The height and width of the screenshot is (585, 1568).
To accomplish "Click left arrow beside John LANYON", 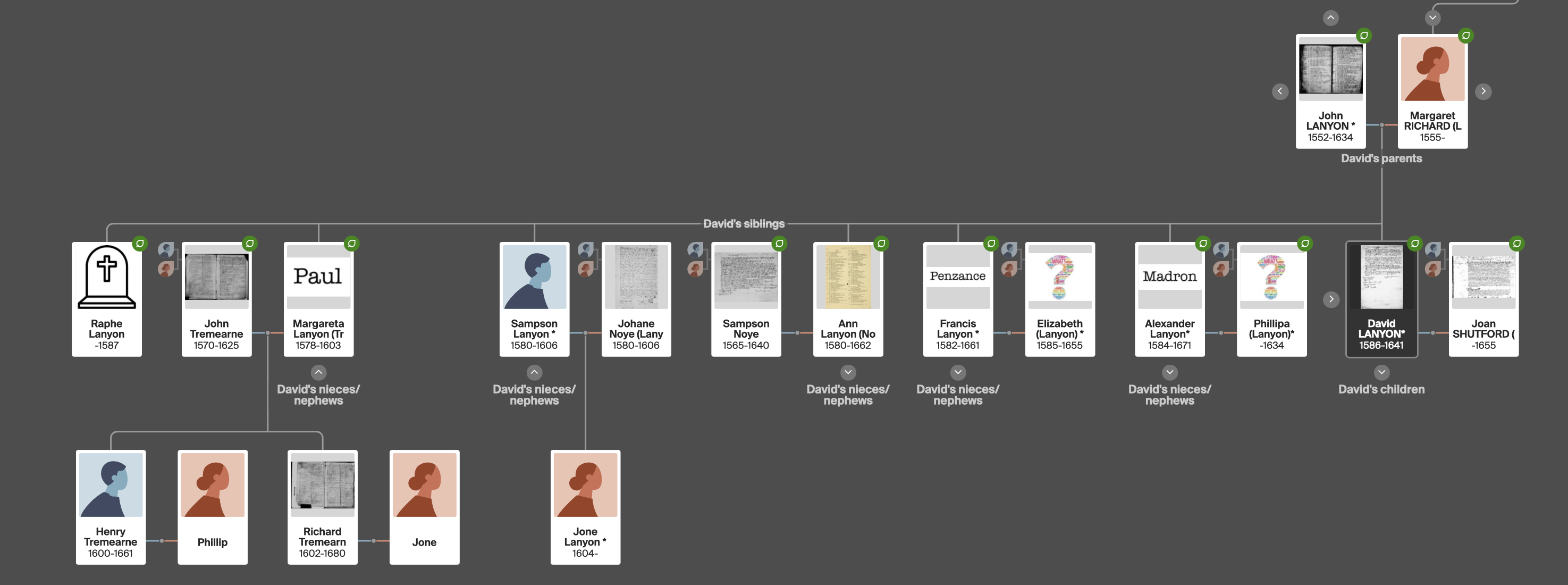I will 1280,91.
